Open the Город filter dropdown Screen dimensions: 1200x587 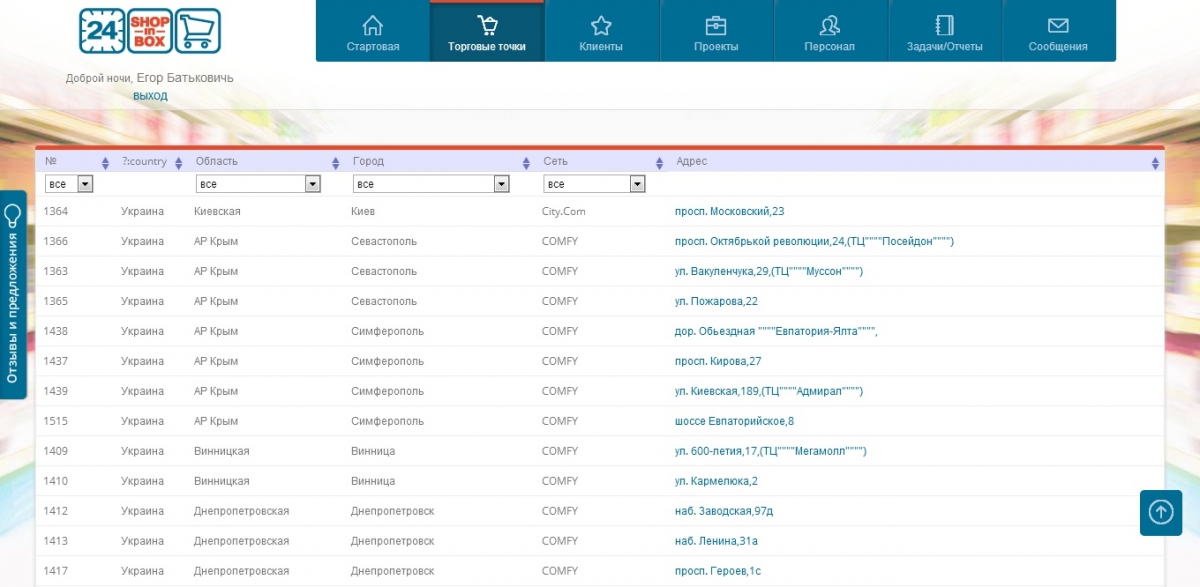(431, 184)
